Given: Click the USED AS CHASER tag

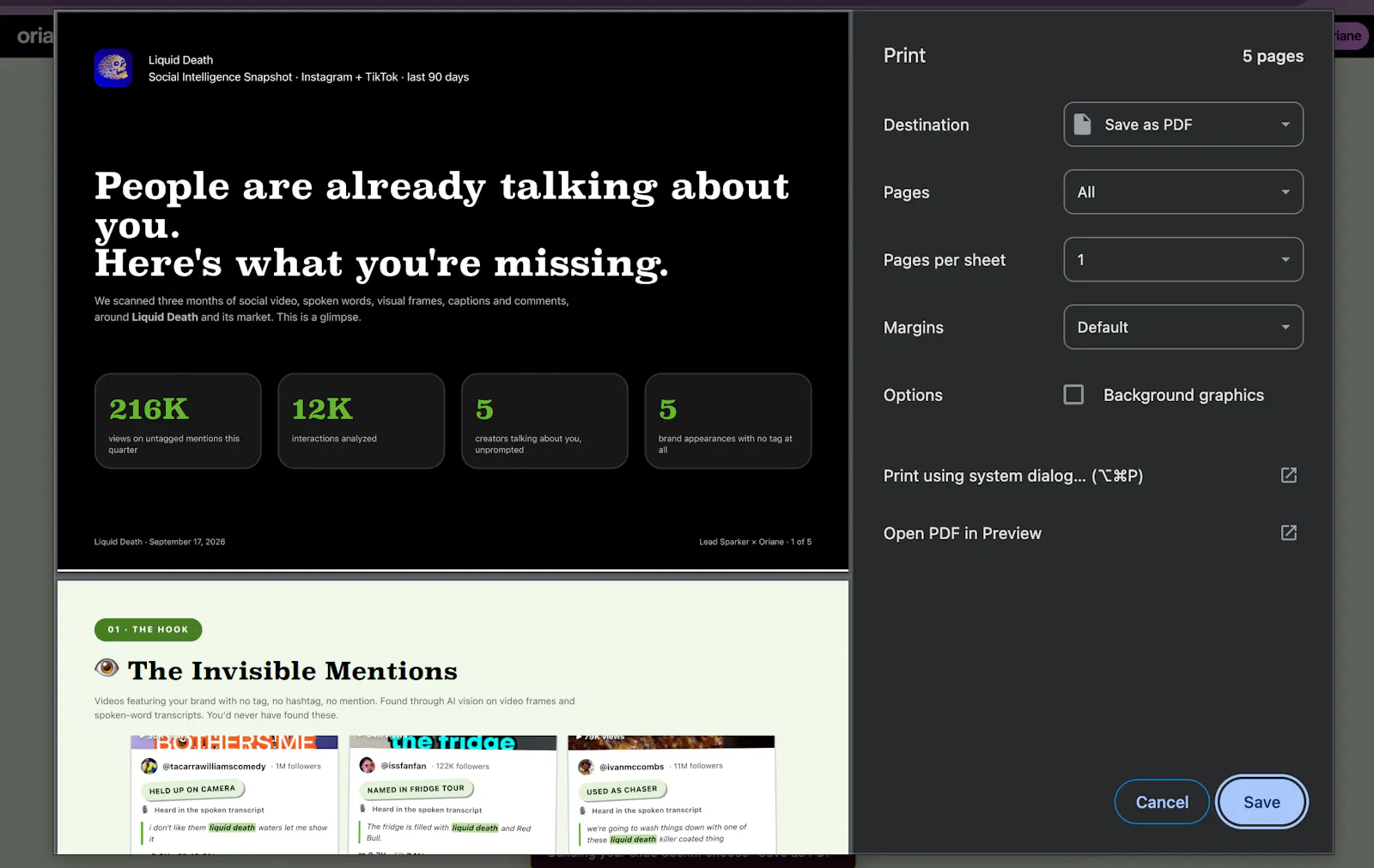Looking at the screenshot, I should coord(622,790).
